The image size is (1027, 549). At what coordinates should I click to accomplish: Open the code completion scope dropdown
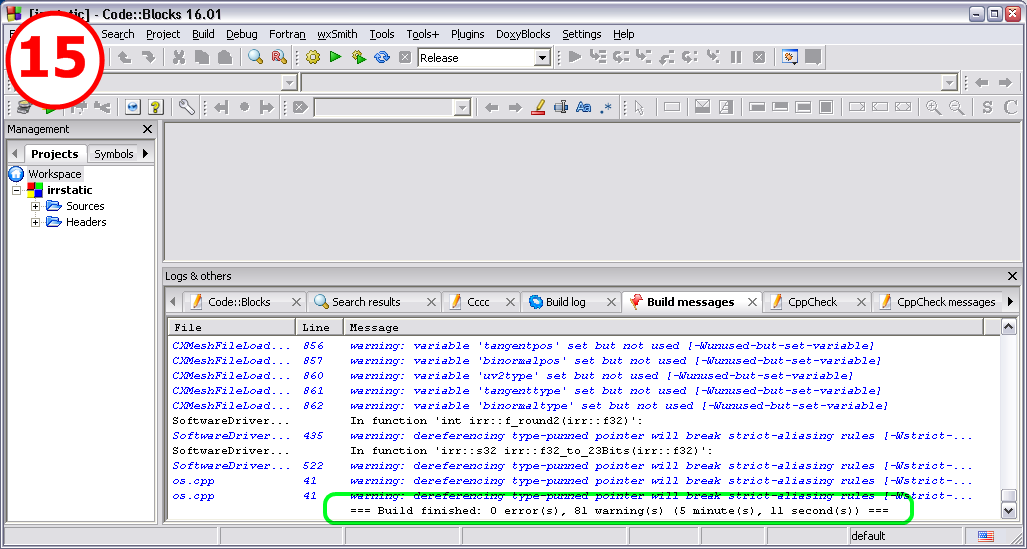pyautogui.click(x=289, y=83)
